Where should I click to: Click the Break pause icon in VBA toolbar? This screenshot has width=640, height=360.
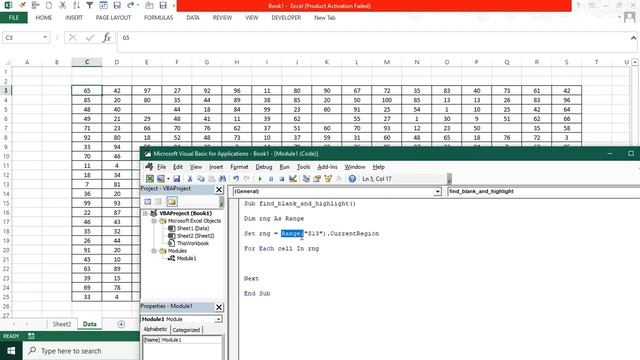271,179
